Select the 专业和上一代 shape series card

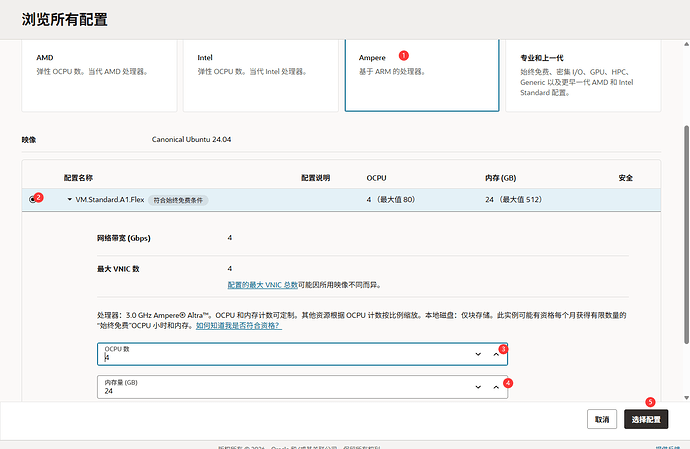pos(583,75)
